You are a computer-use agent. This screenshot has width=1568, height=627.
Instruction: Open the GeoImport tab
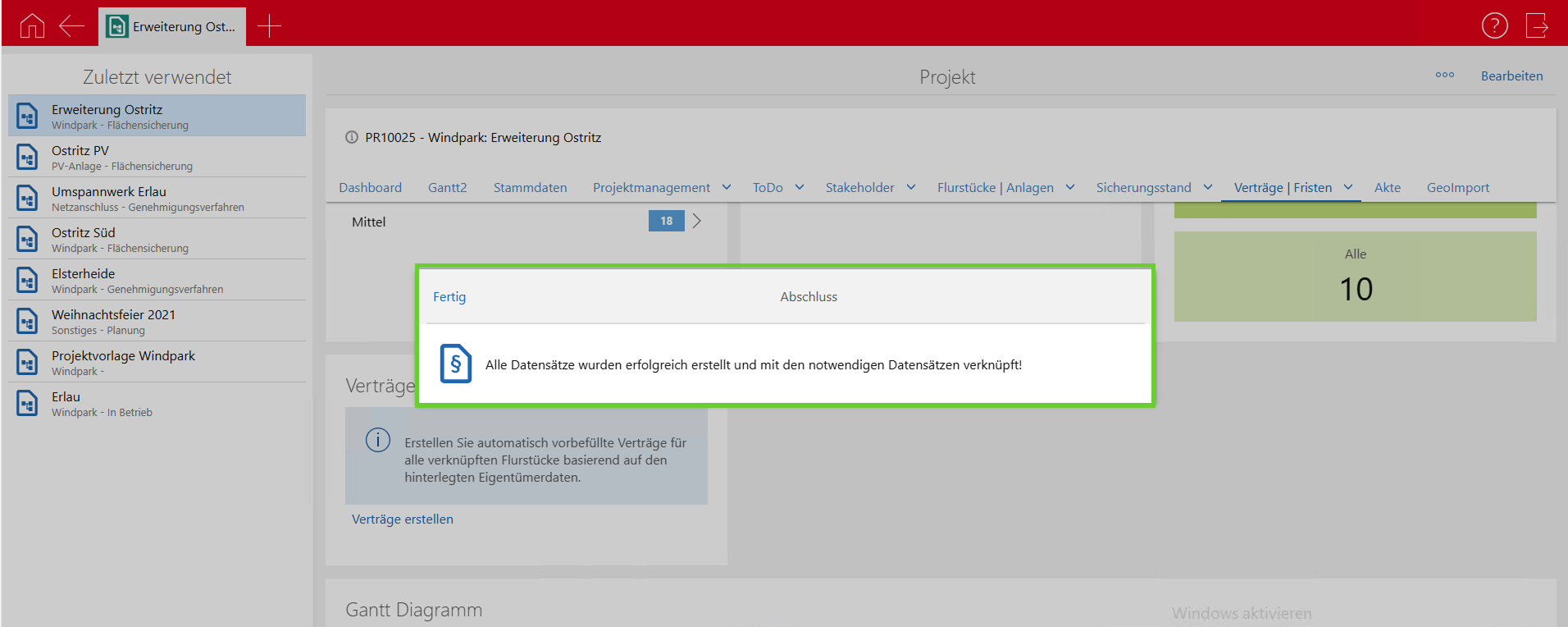click(1457, 188)
